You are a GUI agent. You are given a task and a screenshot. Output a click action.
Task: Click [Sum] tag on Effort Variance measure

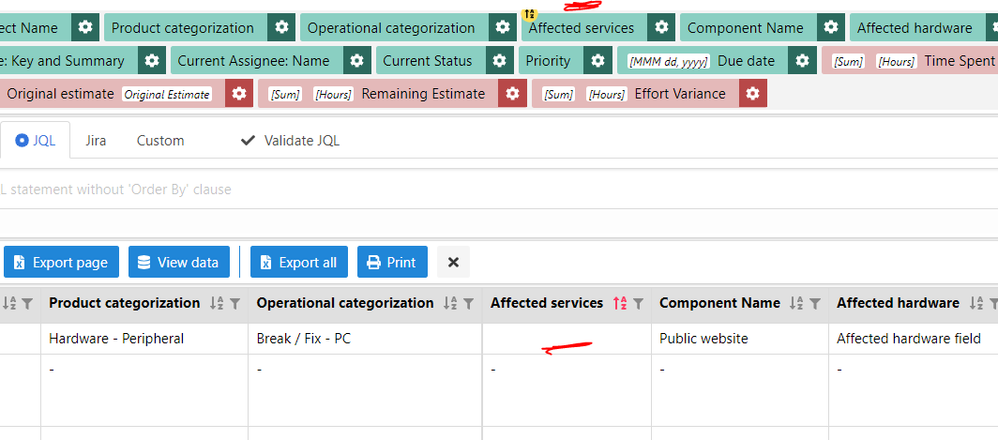[x=558, y=94]
